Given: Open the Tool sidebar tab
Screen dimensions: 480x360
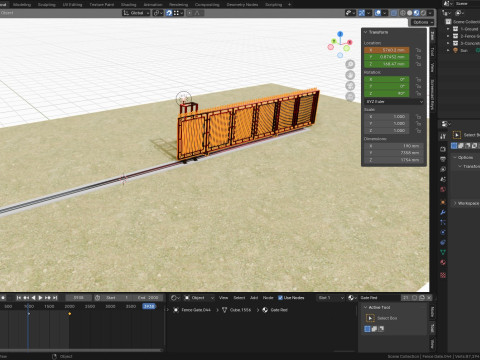Looking at the screenshot, I should coord(432,52).
